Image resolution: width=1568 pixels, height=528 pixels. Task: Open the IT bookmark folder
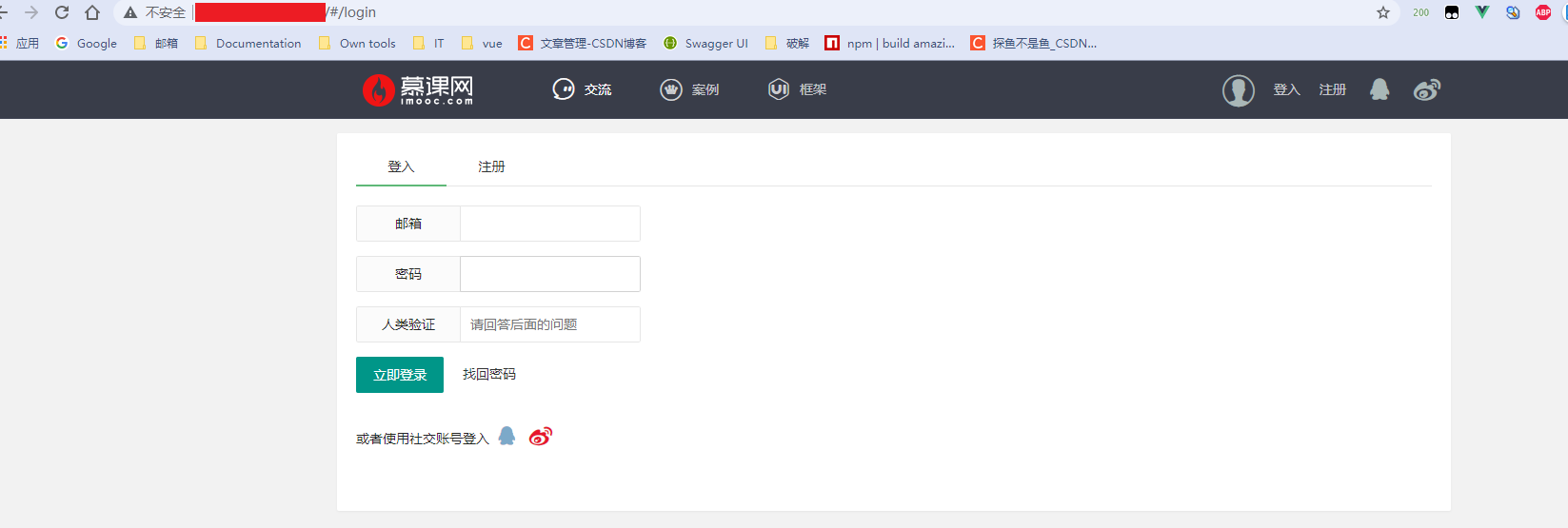pos(429,43)
